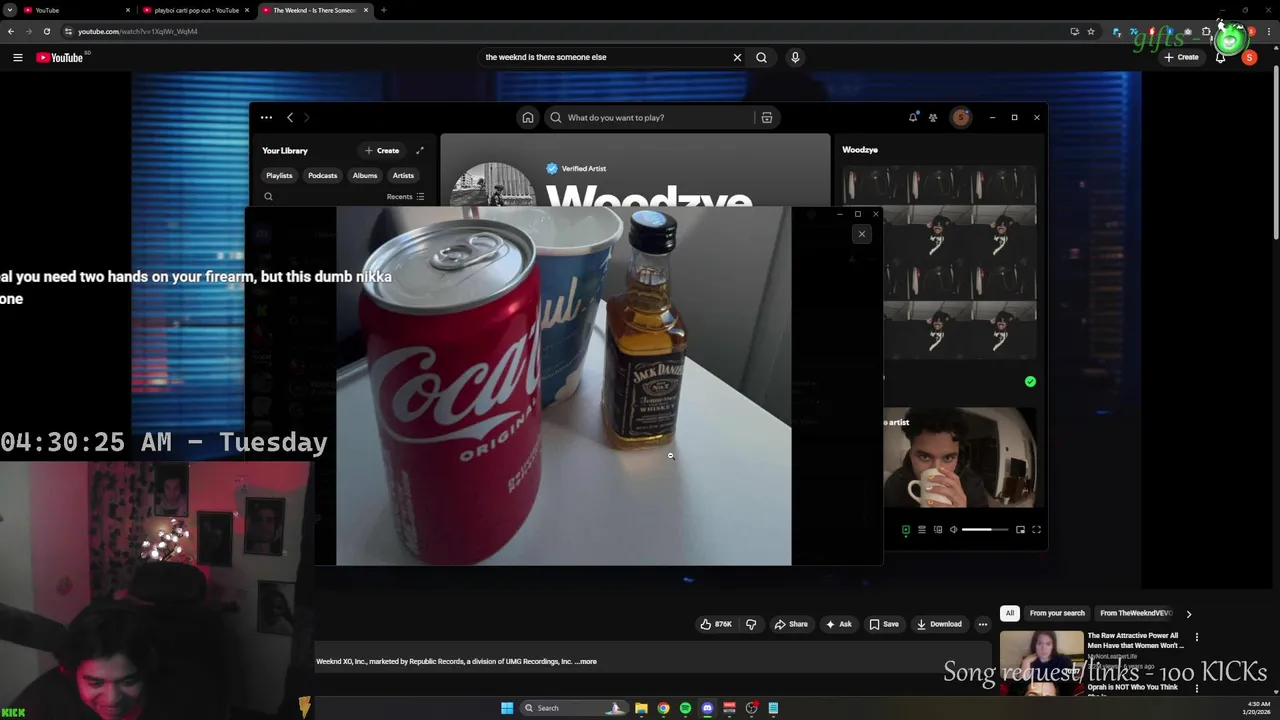Open Spotify's three-dot main menu

(x=266, y=117)
